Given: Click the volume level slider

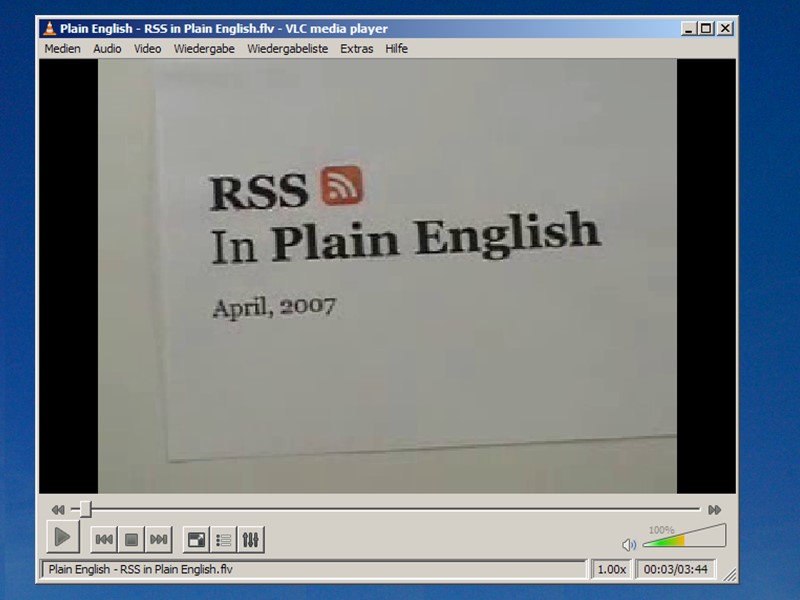Looking at the screenshot, I should click(682, 540).
